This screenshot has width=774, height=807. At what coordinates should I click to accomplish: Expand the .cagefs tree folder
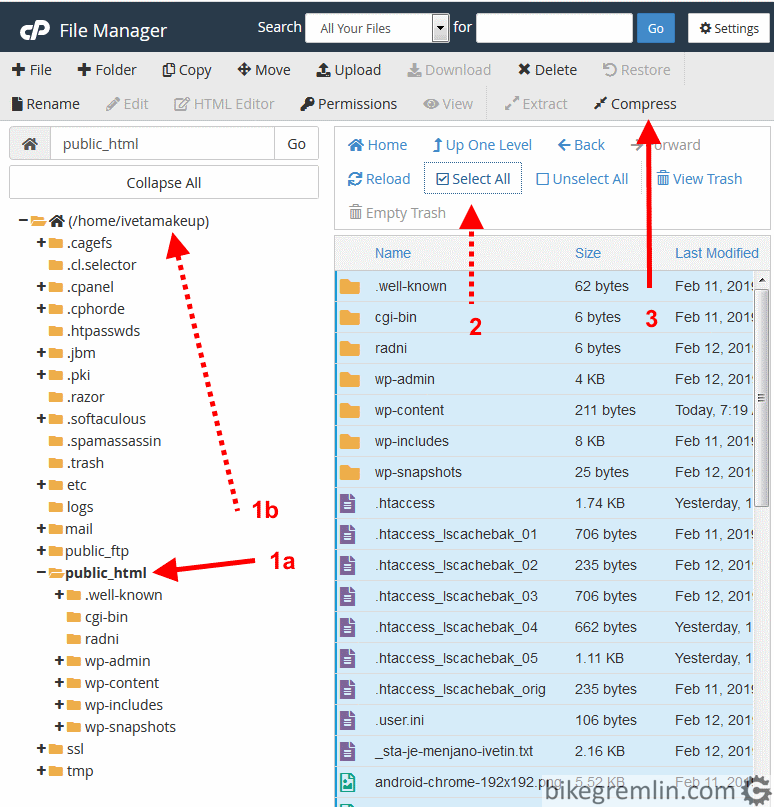click(x=42, y=242)
